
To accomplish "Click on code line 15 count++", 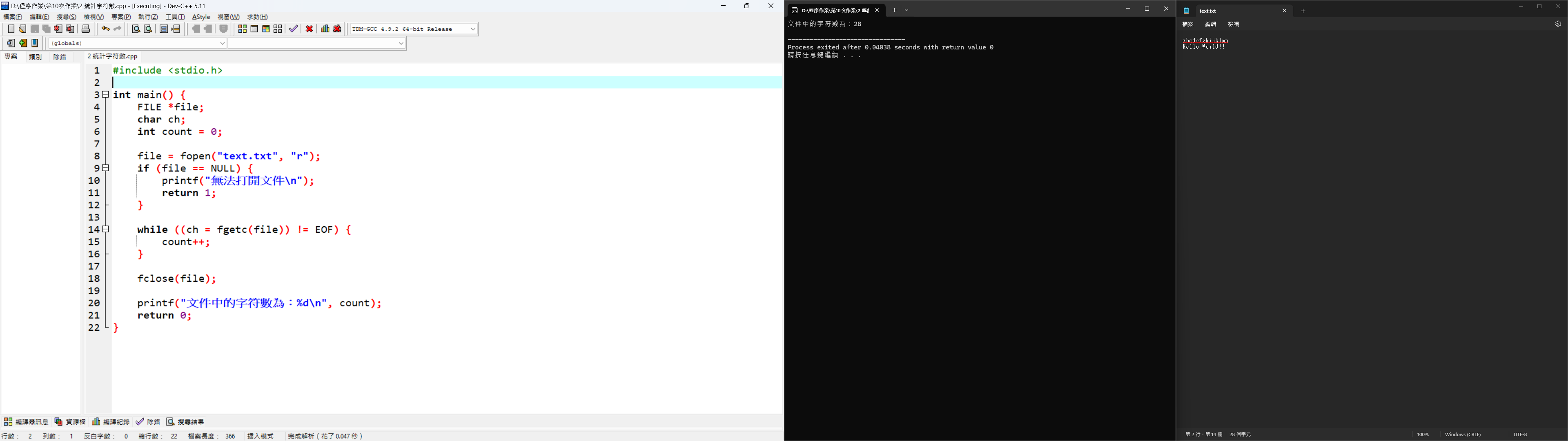I will click(x=186, y=242).
